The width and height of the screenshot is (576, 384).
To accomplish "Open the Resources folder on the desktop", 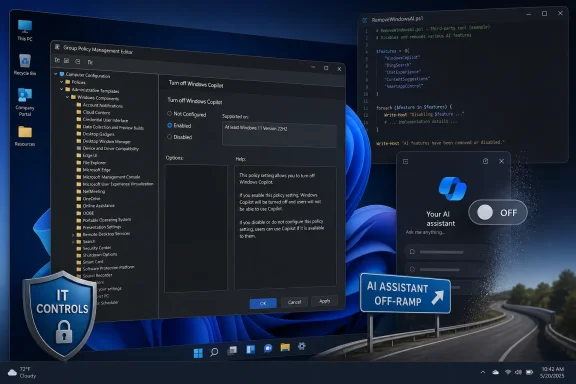I will (x=25, y=136).
